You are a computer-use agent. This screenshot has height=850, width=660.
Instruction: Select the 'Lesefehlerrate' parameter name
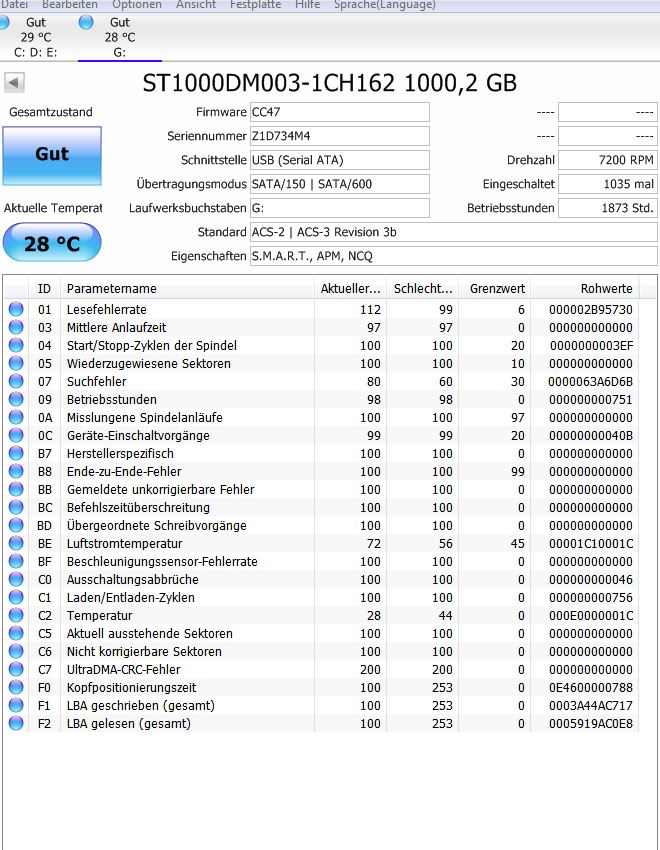107,310
